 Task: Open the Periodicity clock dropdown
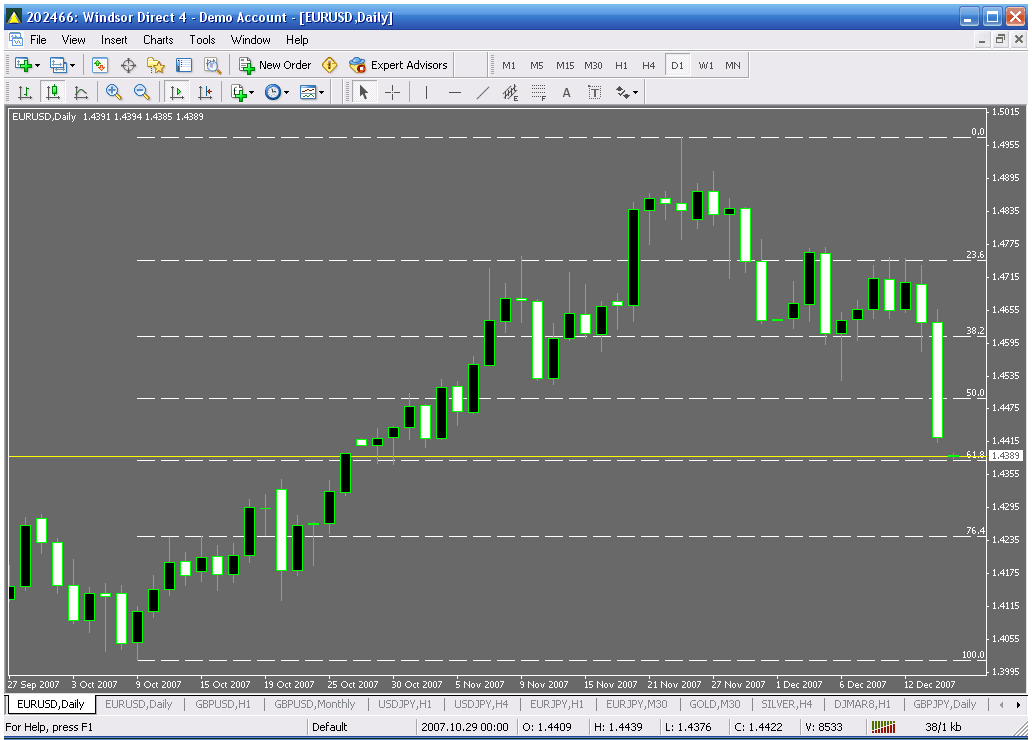click(277, 92)
